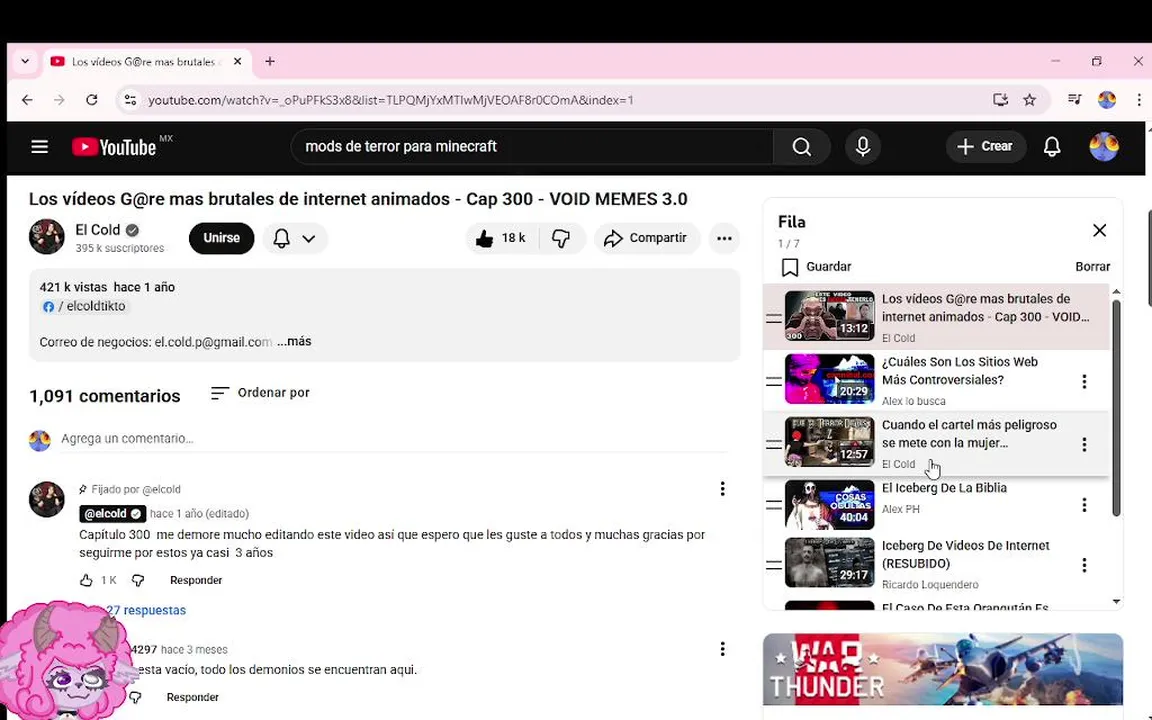The width and height of the screenshot is (1152, 720).
Task: Select current Los vídeos G@re queue item title
Action: click(x=985, y=308)
